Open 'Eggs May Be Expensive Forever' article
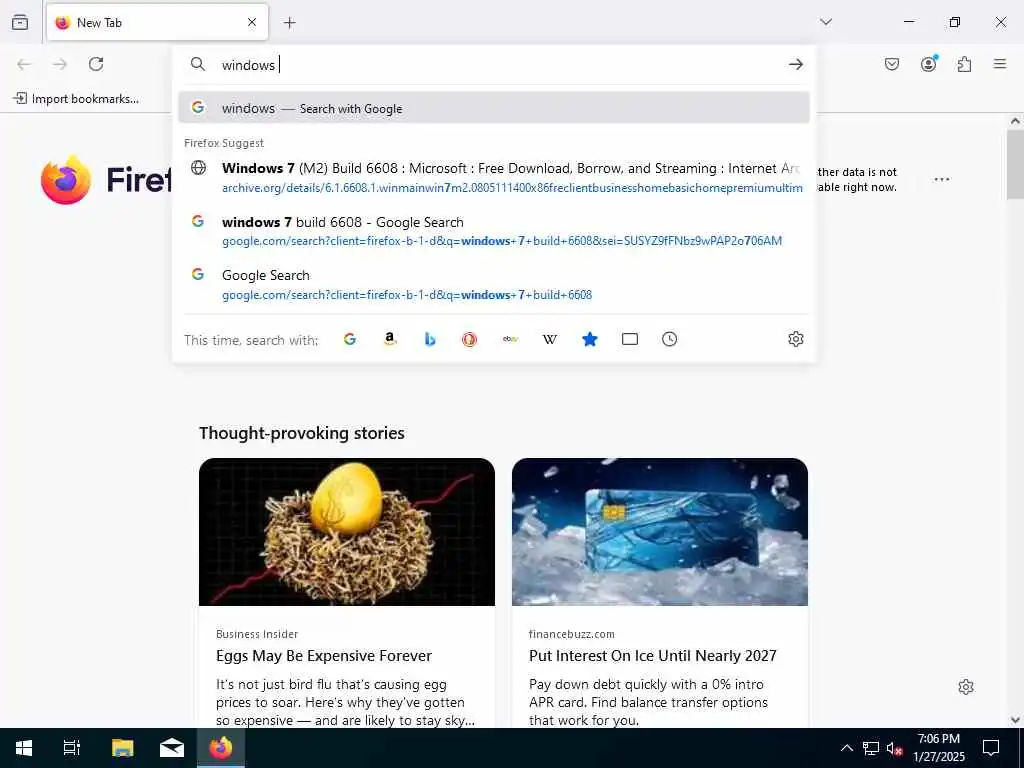This screenshot has height=768, width=1024. click(324, 656)
